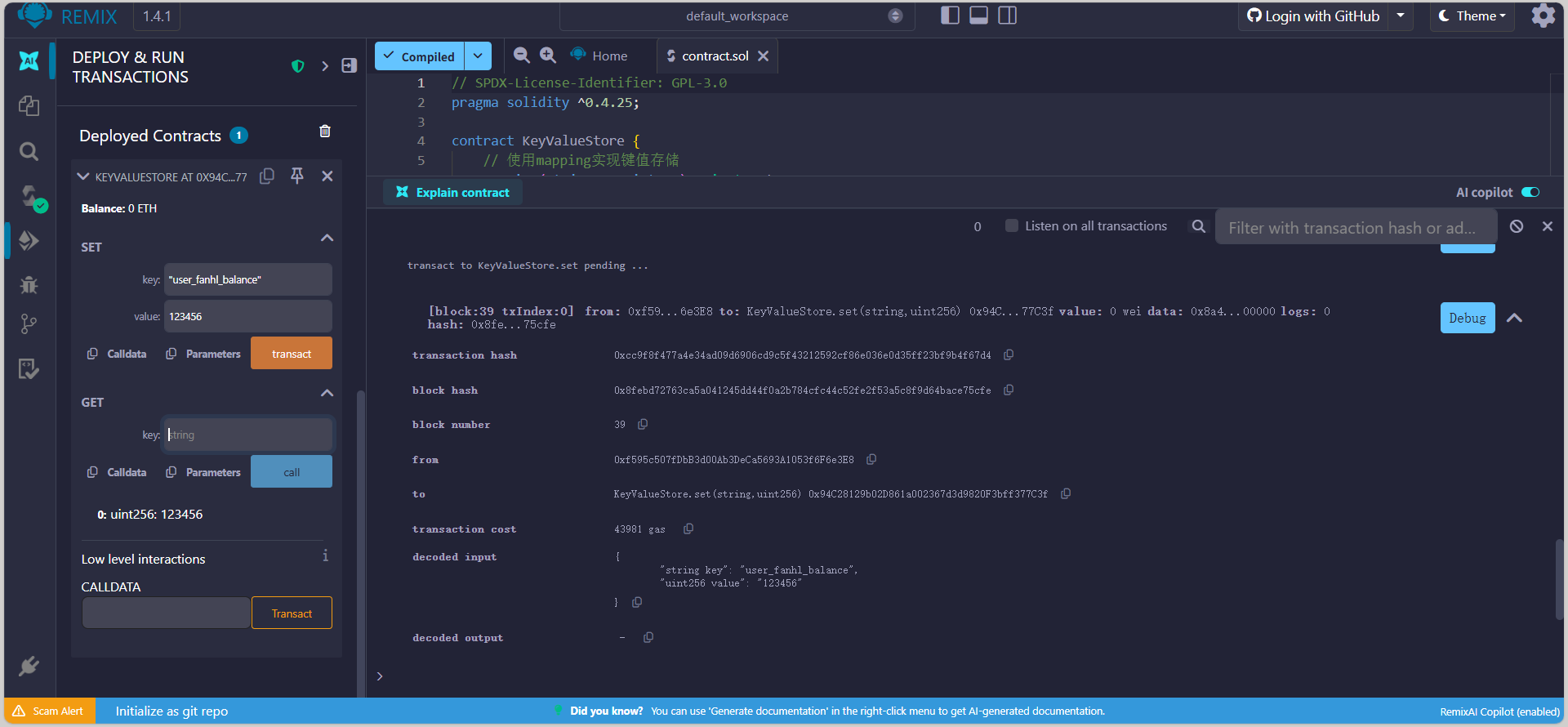This screenshot has width=1568, height=727.
Task: Open the File Explorer sidebar icon
Action: pos(29,105)
